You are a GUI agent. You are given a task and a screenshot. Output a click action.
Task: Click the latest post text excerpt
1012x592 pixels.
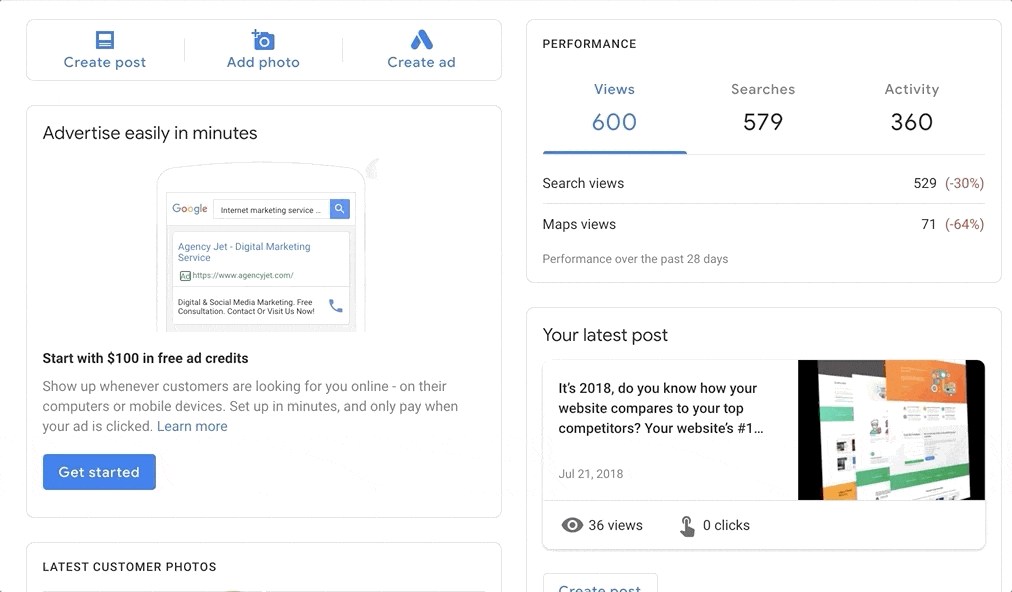coord(661,408)
